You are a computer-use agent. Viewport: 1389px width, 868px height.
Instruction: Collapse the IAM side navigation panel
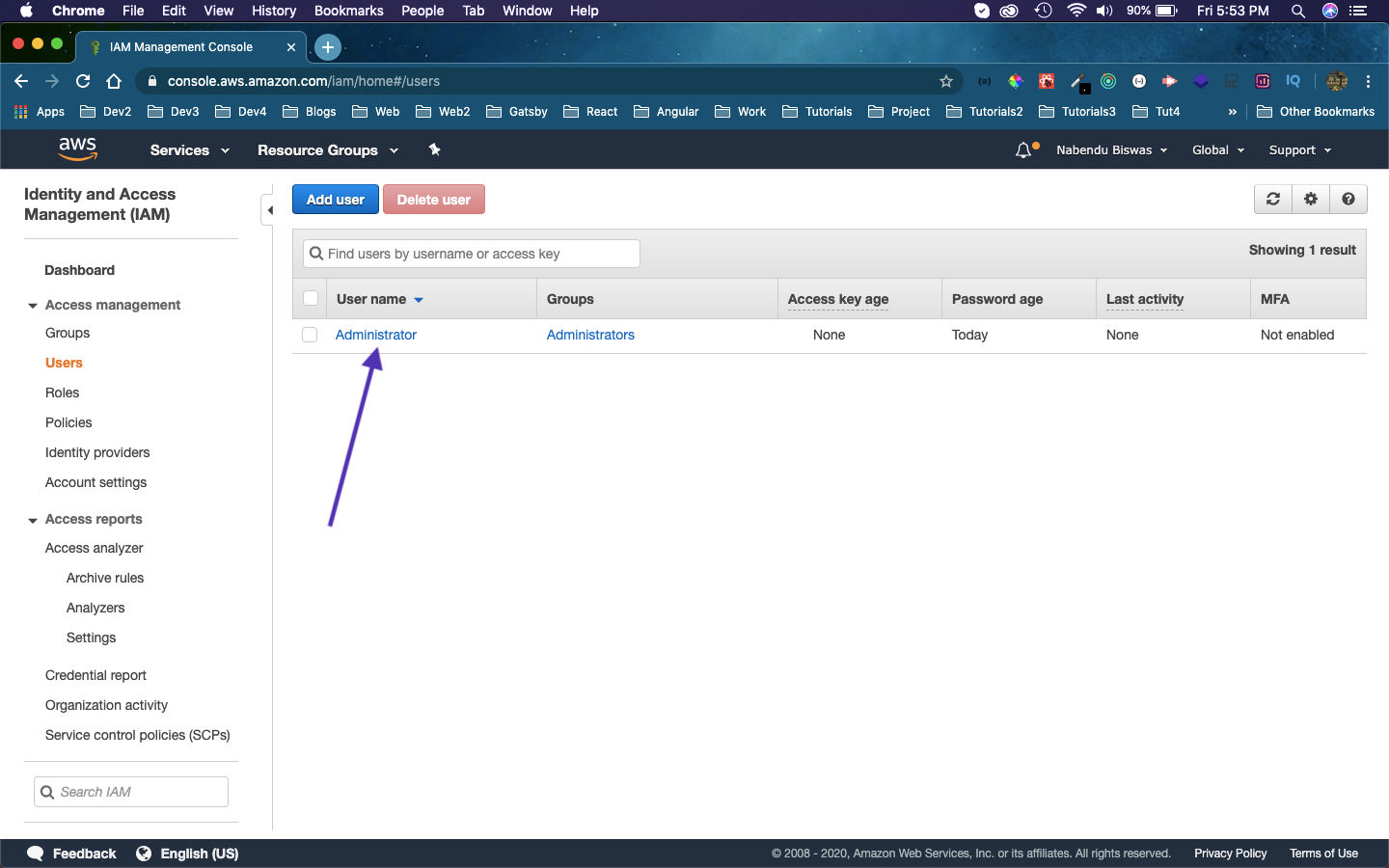point(268,209)
